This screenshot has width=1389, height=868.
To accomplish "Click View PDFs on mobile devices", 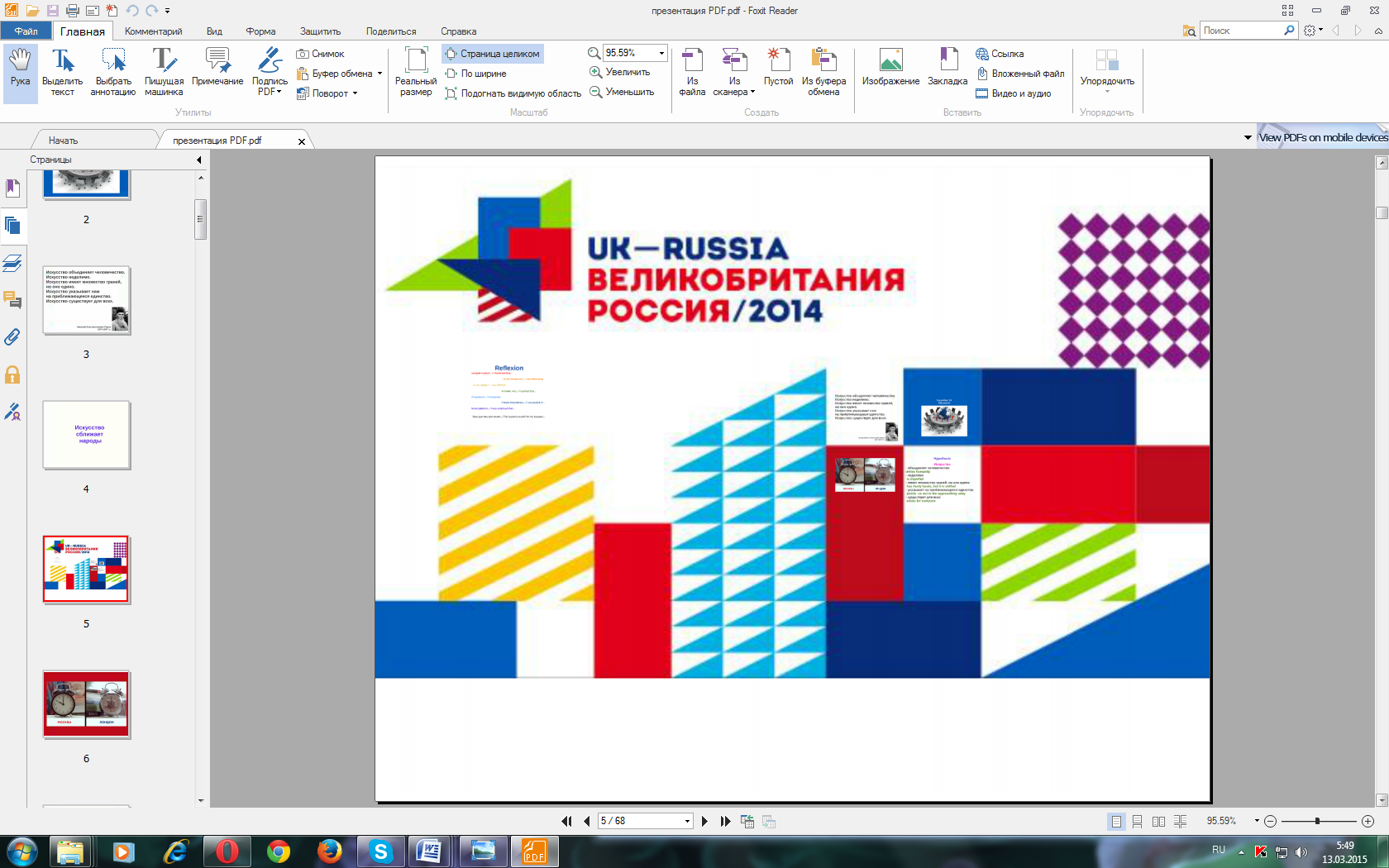I will [x=1323, y=137].
